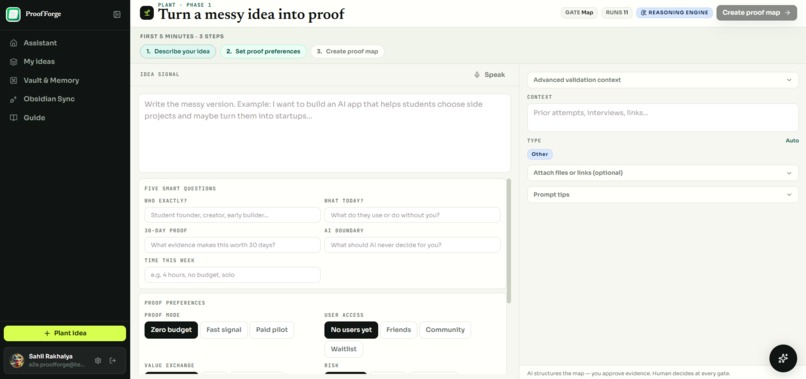Screen dimensions: 806x379
Task: Select Friends user access option
Action: pyautogui.click(x=399, y=330)
